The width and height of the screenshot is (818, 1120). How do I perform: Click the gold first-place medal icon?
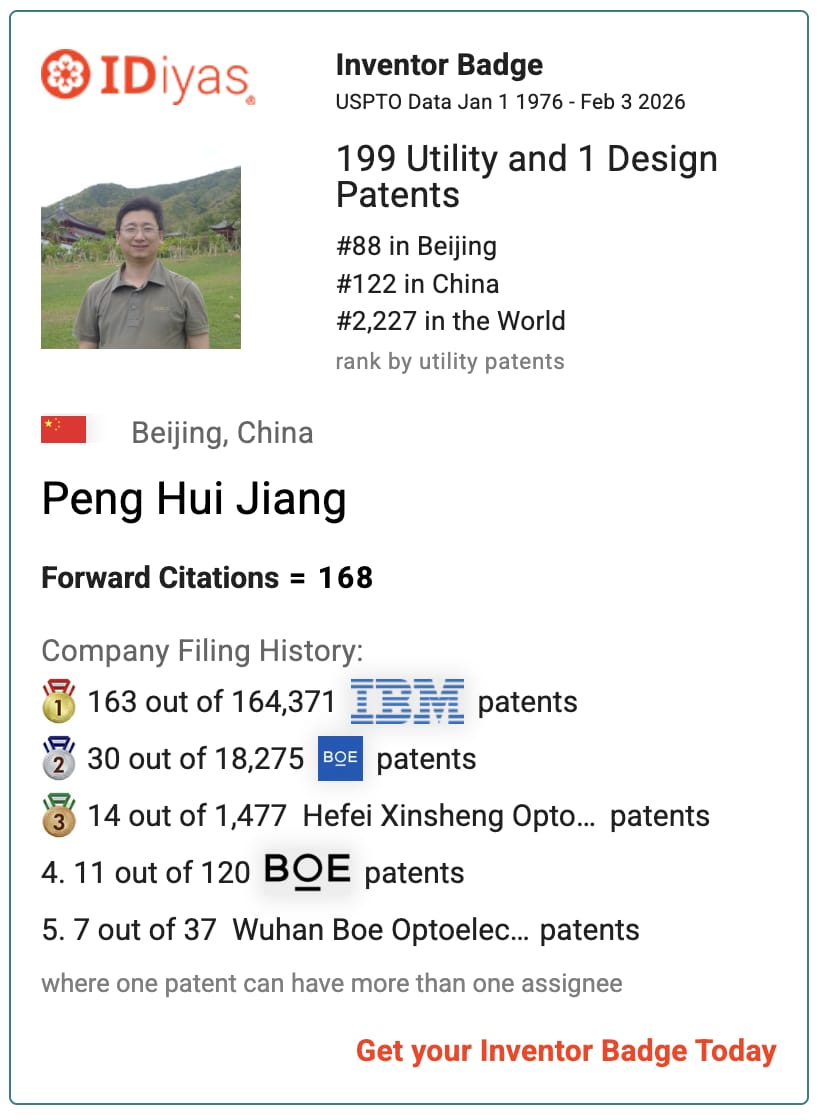point(59,701)
